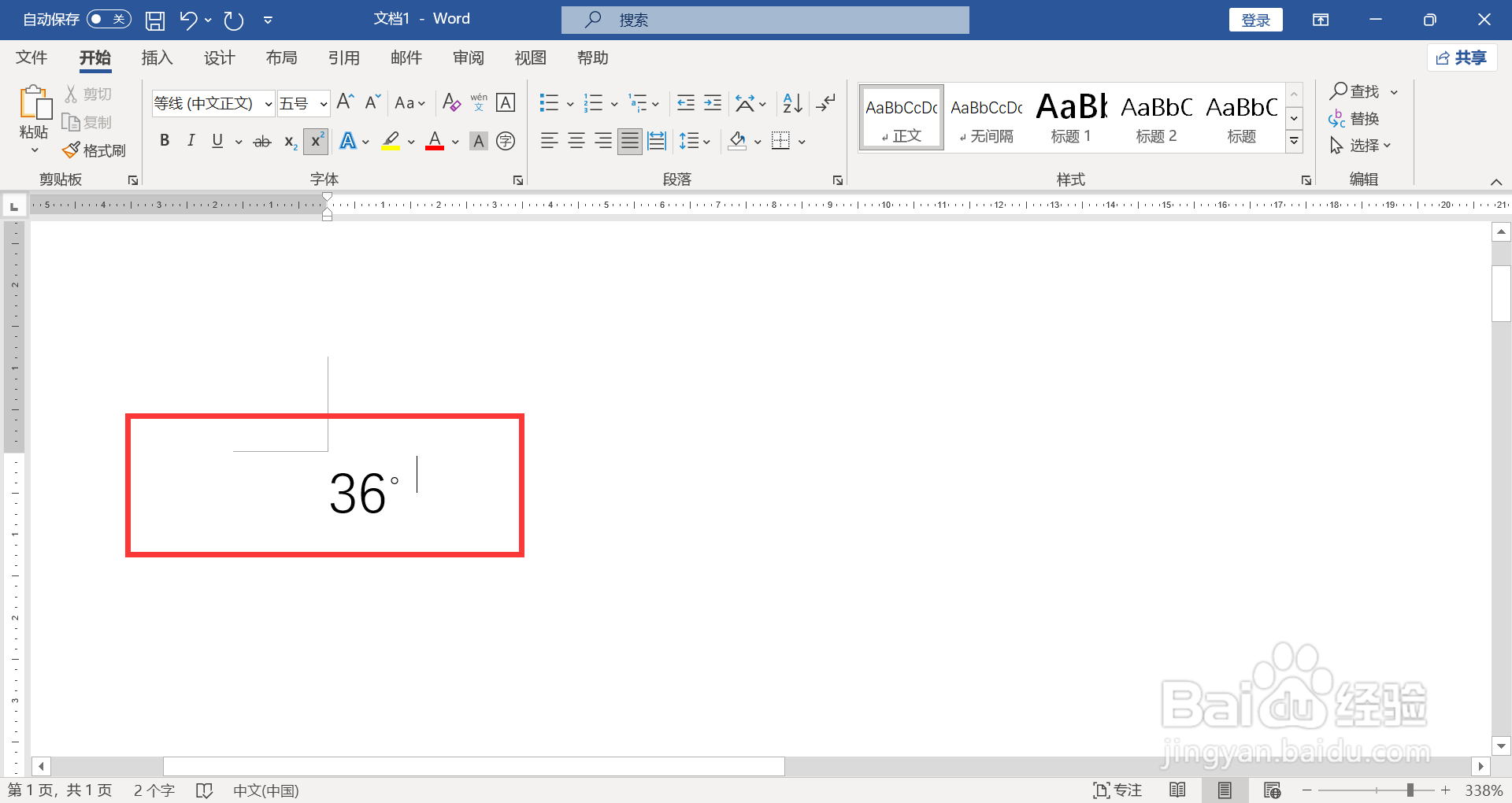Viewport: 1512px width, 803px height.
Task: Toggle underline formatting
Action: [x=217, y=141]
